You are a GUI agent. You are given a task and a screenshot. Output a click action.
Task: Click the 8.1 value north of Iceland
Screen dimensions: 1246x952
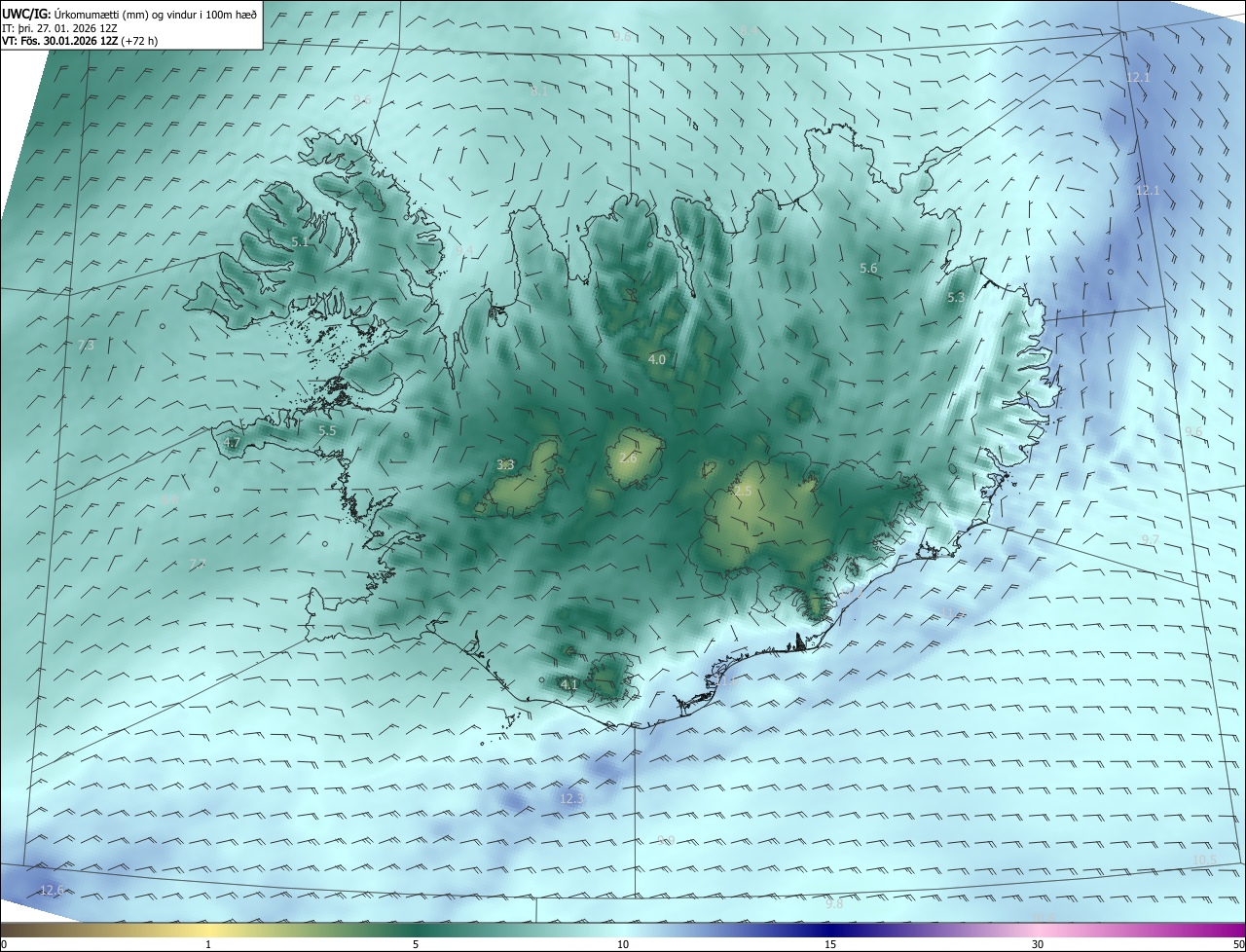[538, 91]
